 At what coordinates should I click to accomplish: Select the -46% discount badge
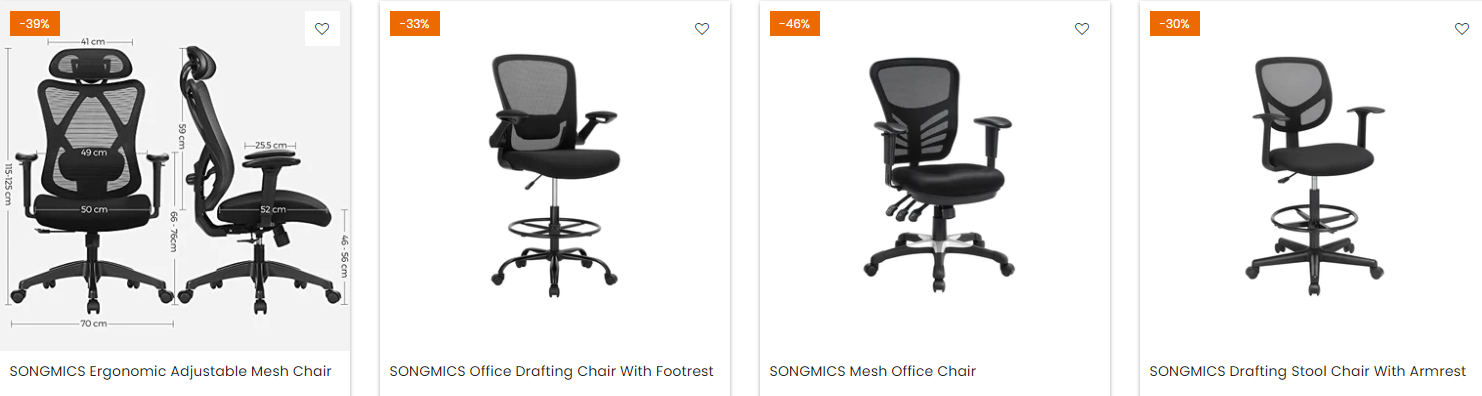[795, 24]
